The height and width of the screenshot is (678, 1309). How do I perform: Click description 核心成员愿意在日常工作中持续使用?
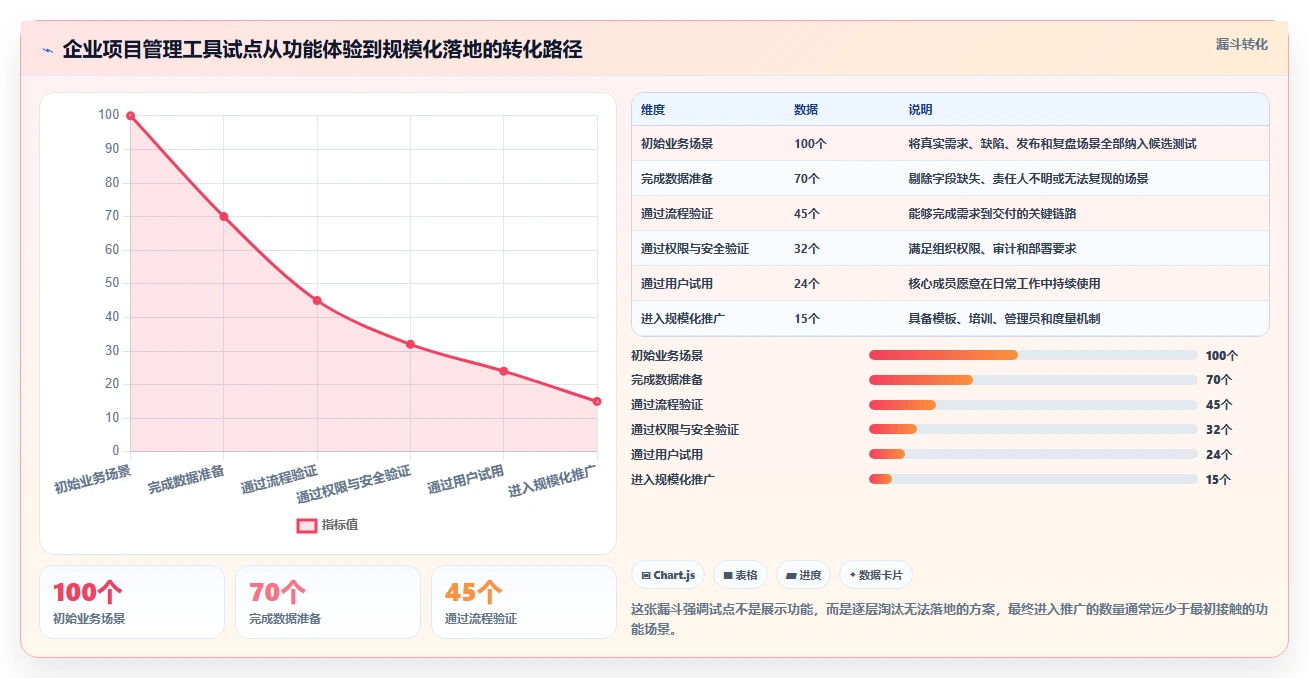pos(1004,284)
